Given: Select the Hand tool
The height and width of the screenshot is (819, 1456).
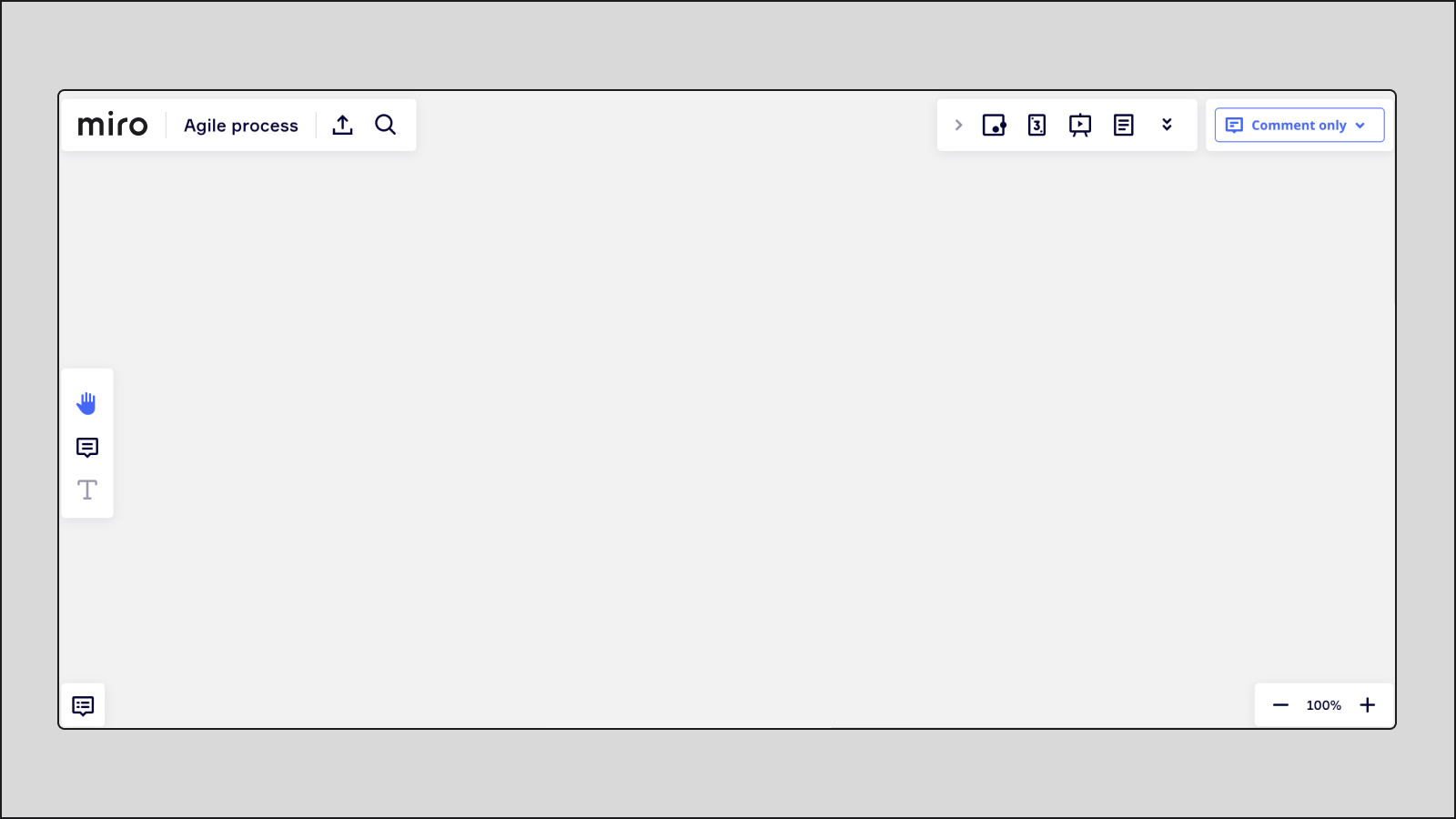Looking at the screenshot, I should [x=86, y=402].
